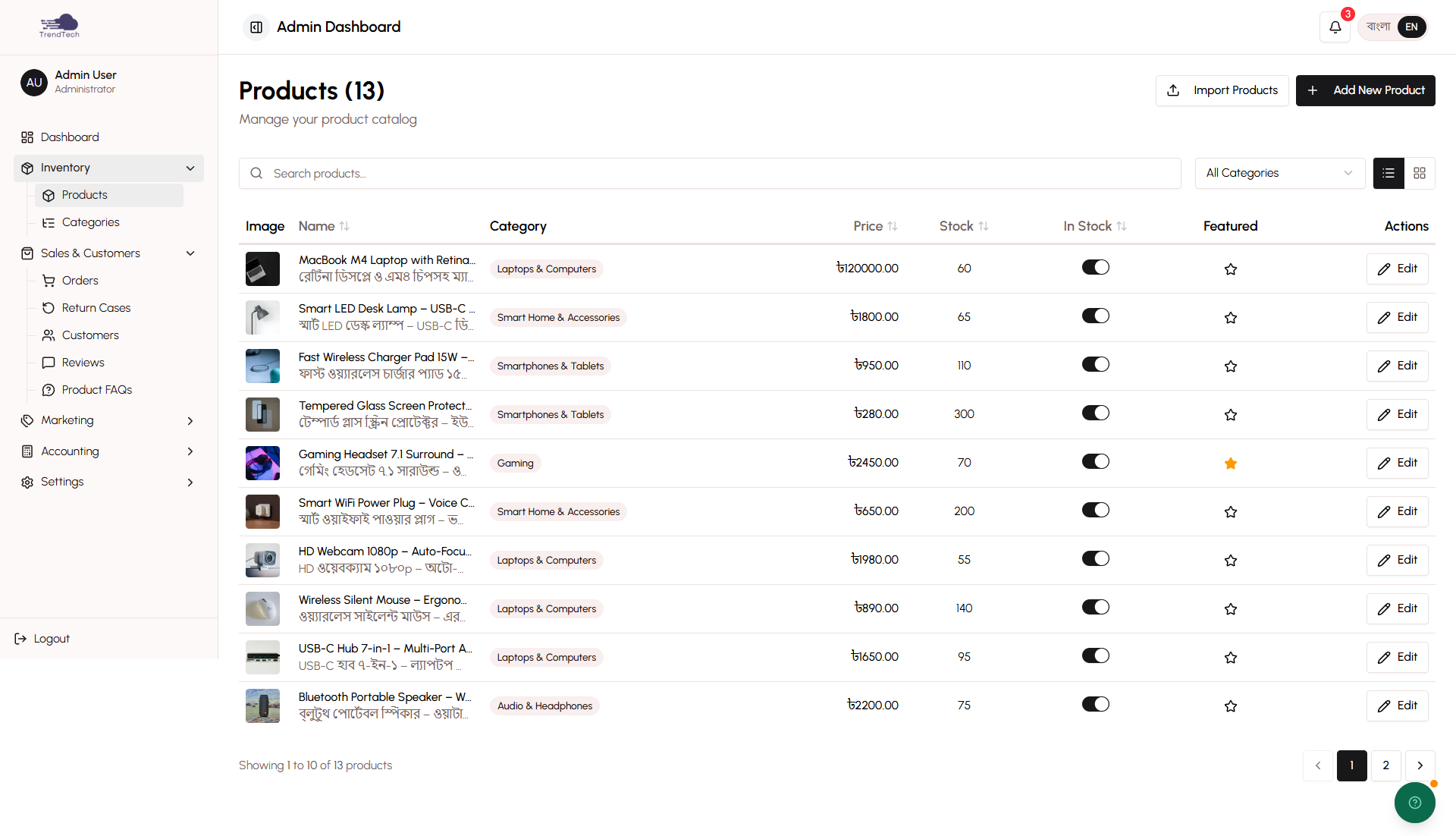
Task: Collapse sidebar using panel toggle icon
Action: coord(256,27)
